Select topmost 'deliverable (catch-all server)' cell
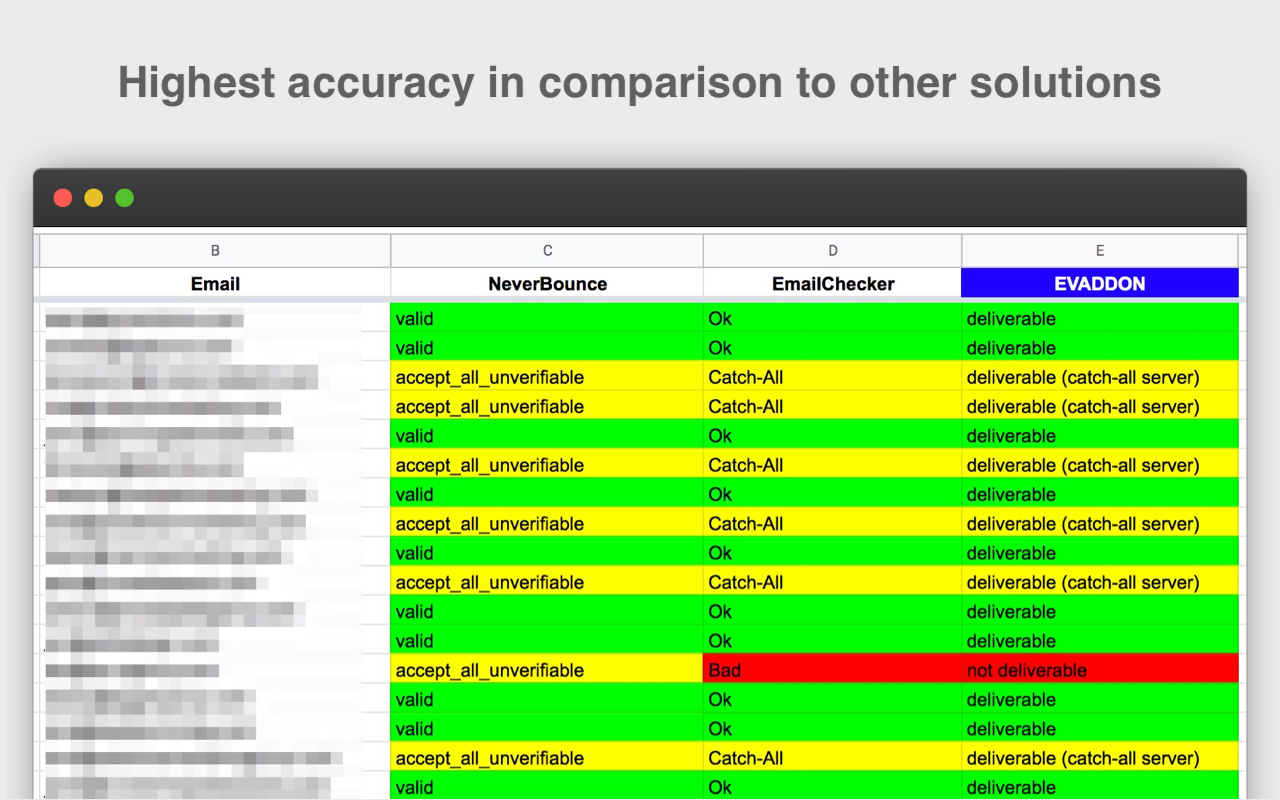Image resolution: width=1280 pixels, height=800 pixels. point(1100,376)
